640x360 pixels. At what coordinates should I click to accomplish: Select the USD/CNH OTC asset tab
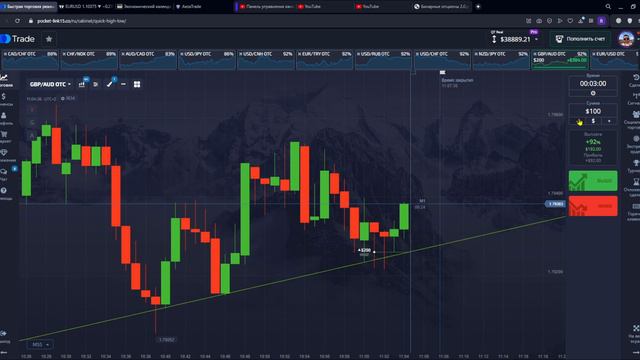click(x=265, y=60)
